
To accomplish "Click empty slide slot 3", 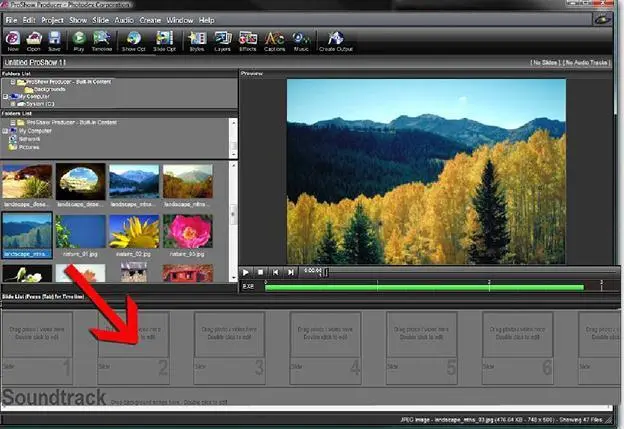I will pos(229,348).
